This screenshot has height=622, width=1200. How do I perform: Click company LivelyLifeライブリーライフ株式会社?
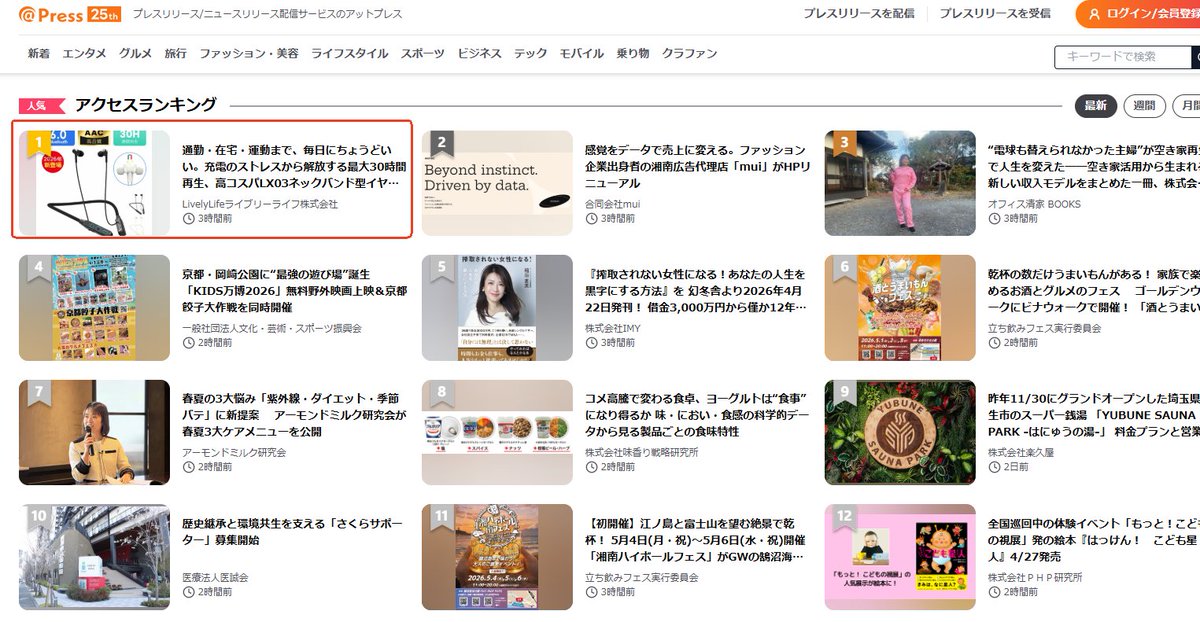click(x=260, y=204)
